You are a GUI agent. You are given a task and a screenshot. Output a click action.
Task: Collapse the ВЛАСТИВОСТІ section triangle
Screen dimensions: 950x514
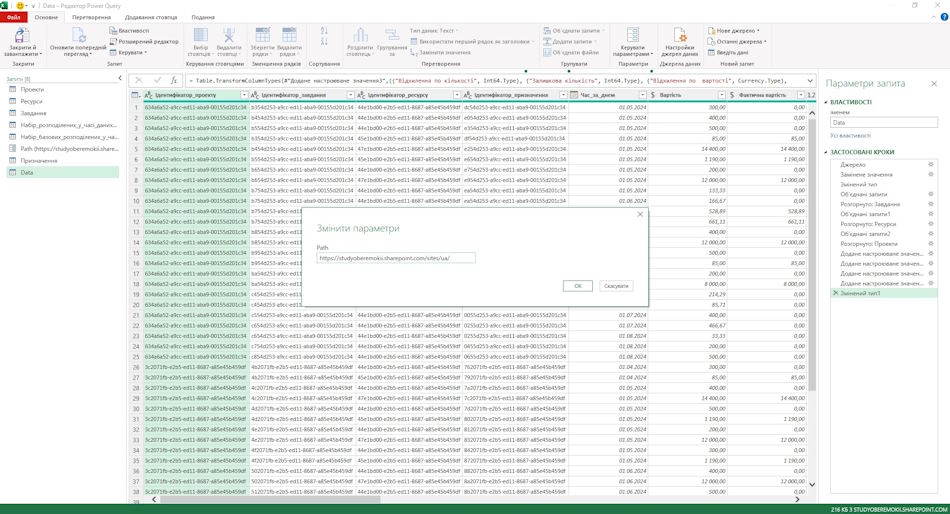[x=826, y=102]
